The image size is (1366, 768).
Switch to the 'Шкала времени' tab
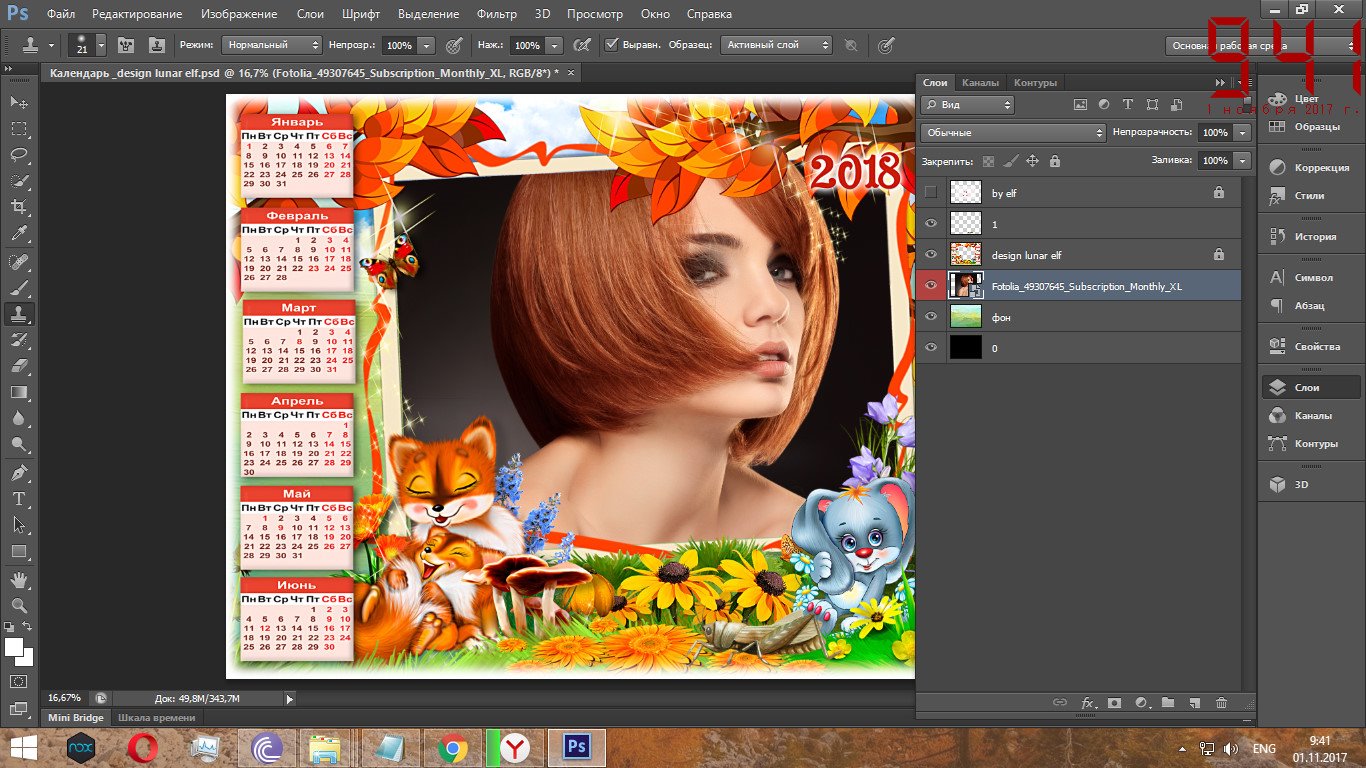point(157,717)
